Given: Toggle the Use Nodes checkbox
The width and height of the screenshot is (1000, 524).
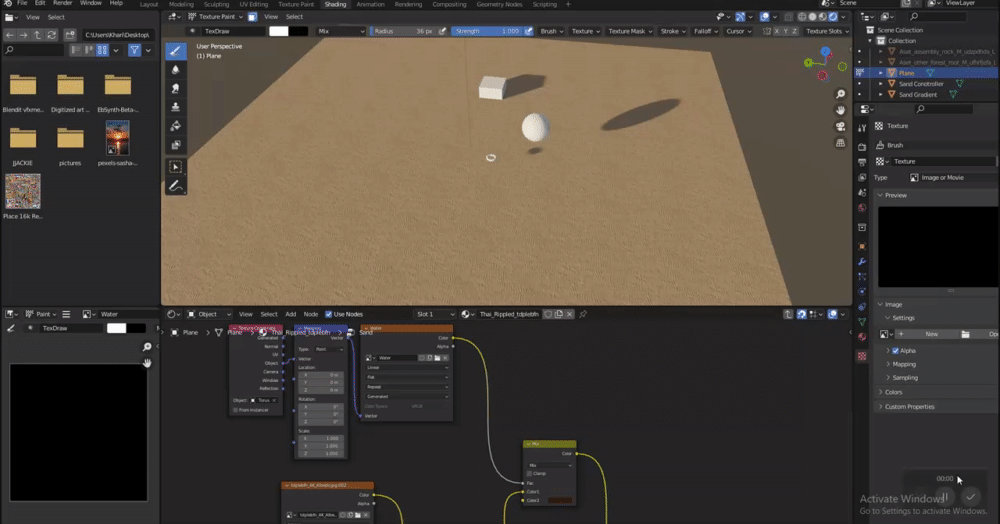Looking at the screenshot, I should coord(328,314).
